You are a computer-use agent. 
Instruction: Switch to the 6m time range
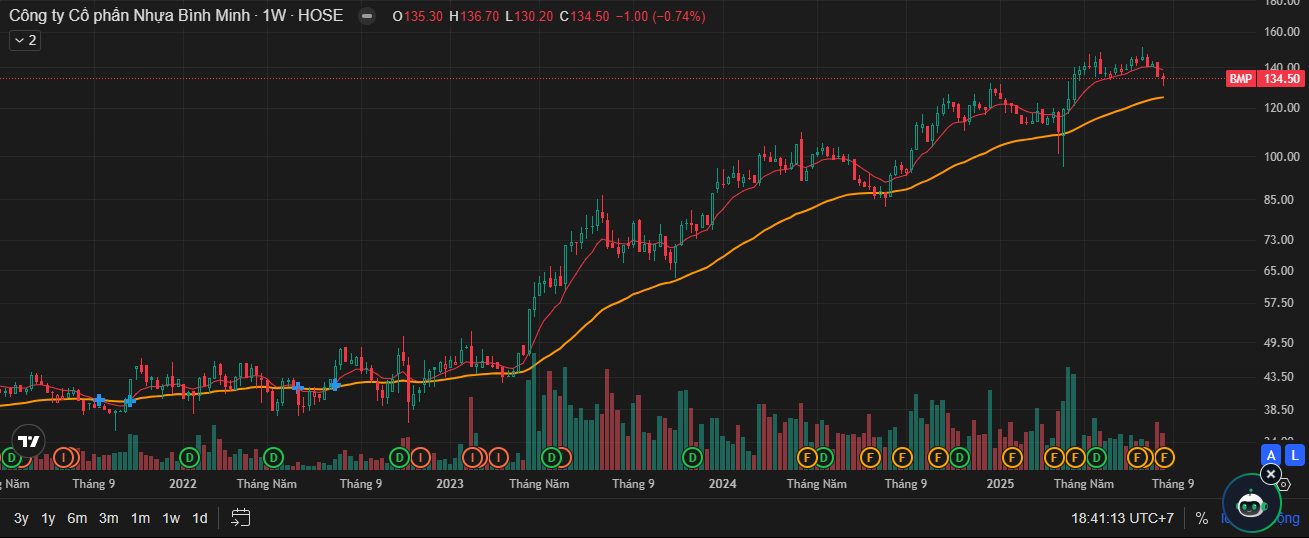click(x=77, y=518)
